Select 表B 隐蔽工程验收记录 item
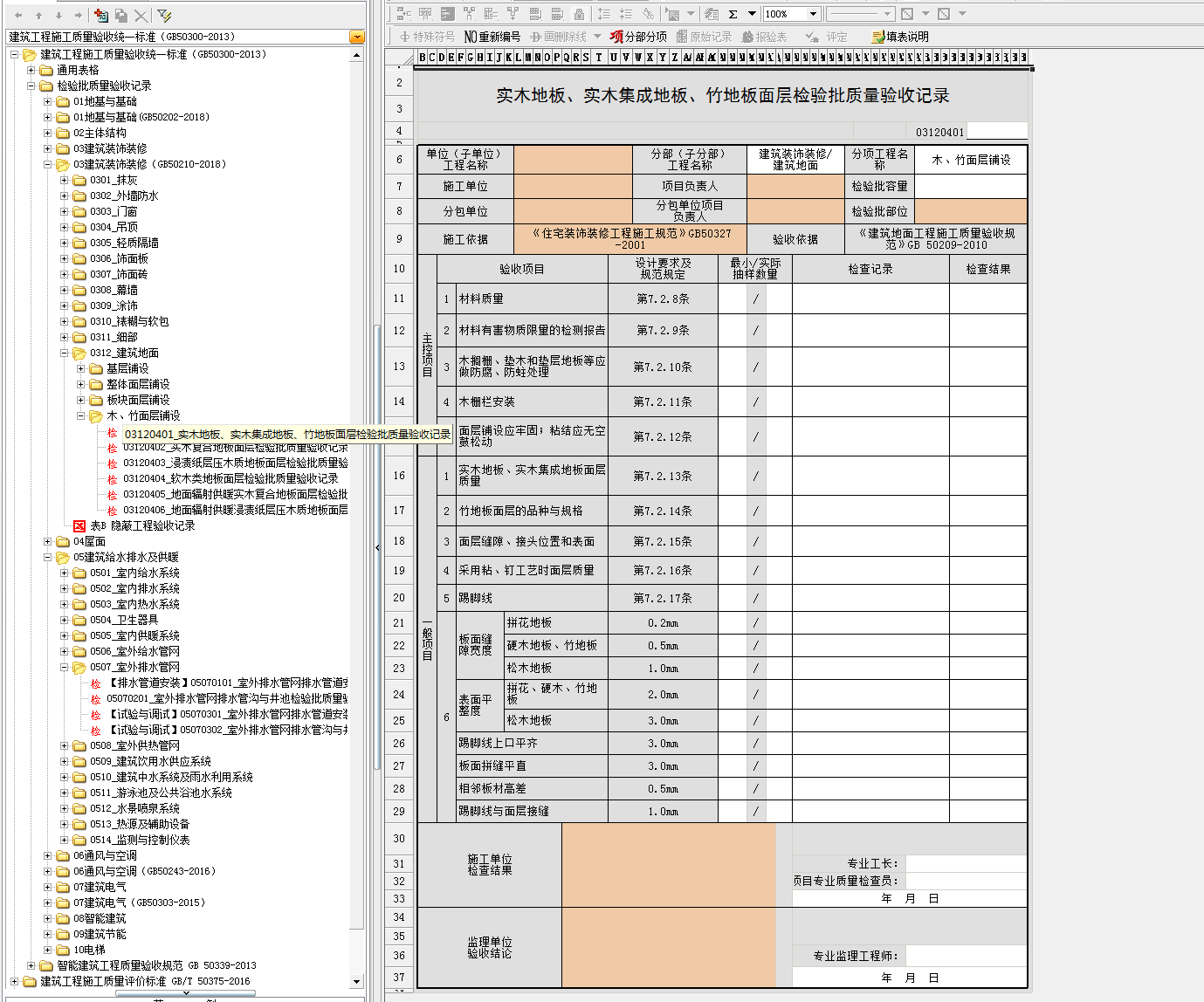The image size is (1204, 1002). pyautogui.click(x=142, y=525)
